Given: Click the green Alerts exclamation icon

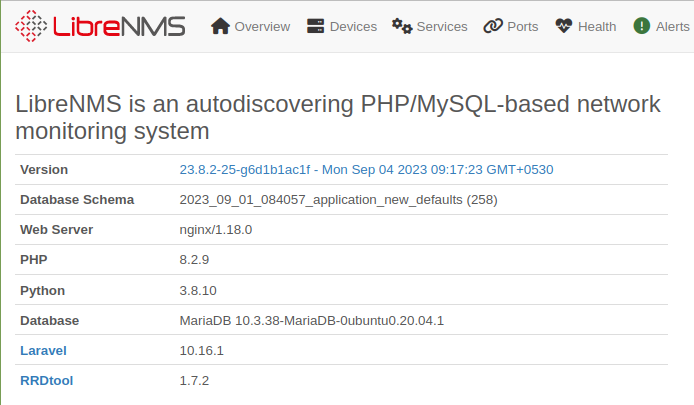Looking at the screenshot, I should 641,26.
